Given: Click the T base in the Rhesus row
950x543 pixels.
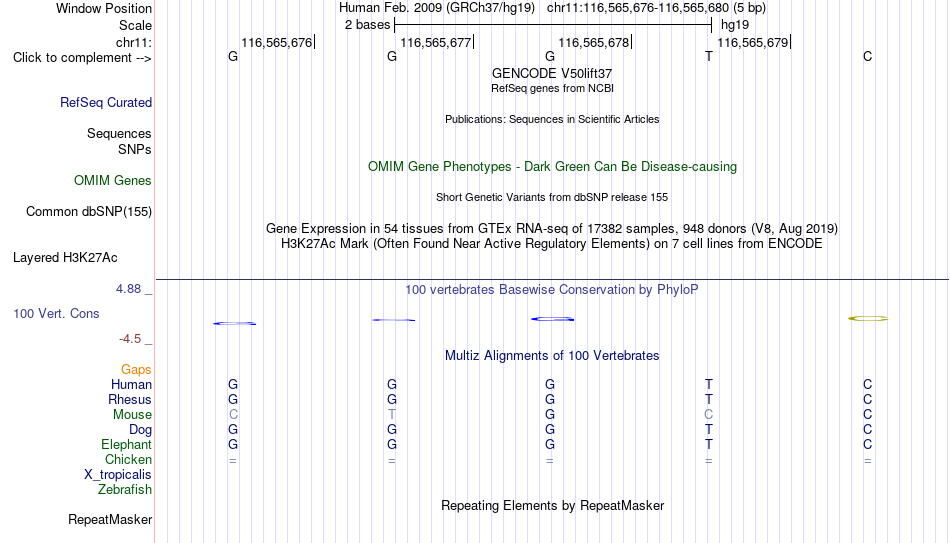Looking at the screenshot, I should coord(709,400).
